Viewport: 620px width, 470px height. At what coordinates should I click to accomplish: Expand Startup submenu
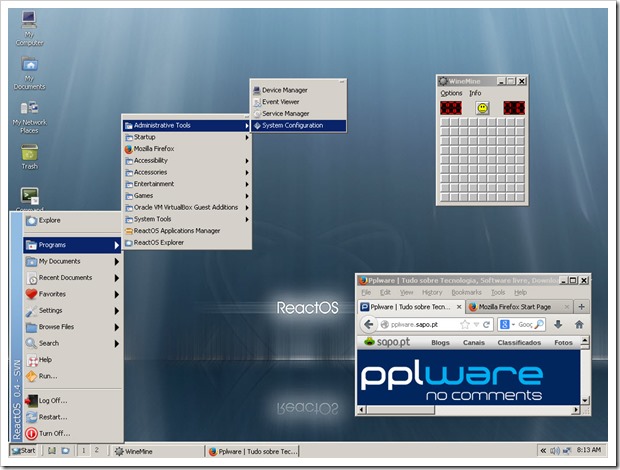(x=187, y=137)
